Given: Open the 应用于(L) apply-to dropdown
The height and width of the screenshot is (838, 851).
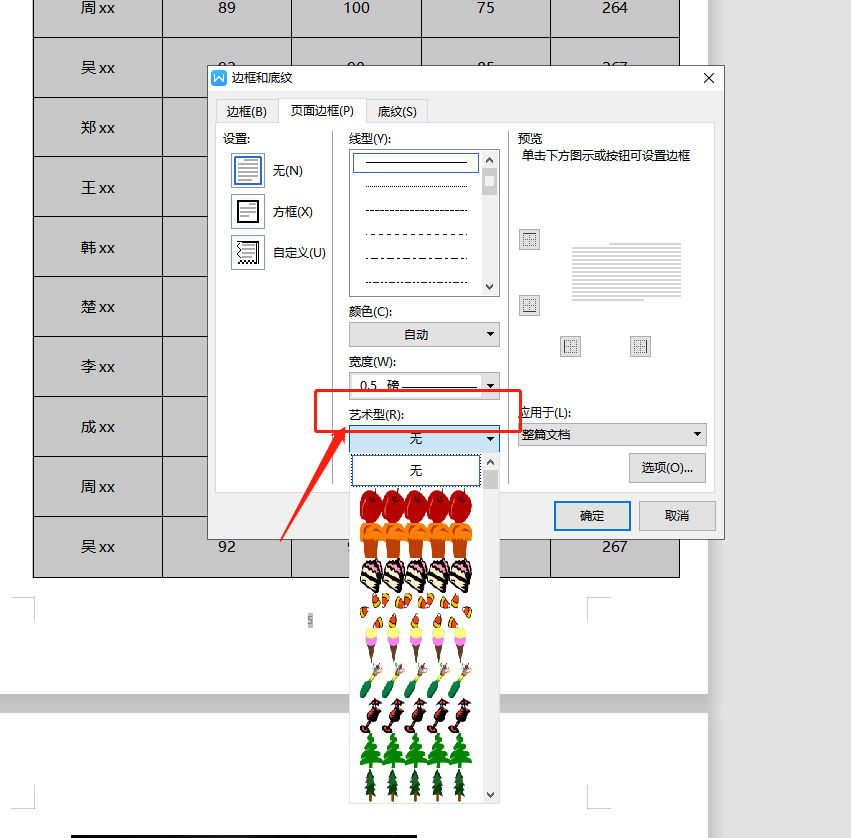Looking at the screenshot, I should point(612,435).
